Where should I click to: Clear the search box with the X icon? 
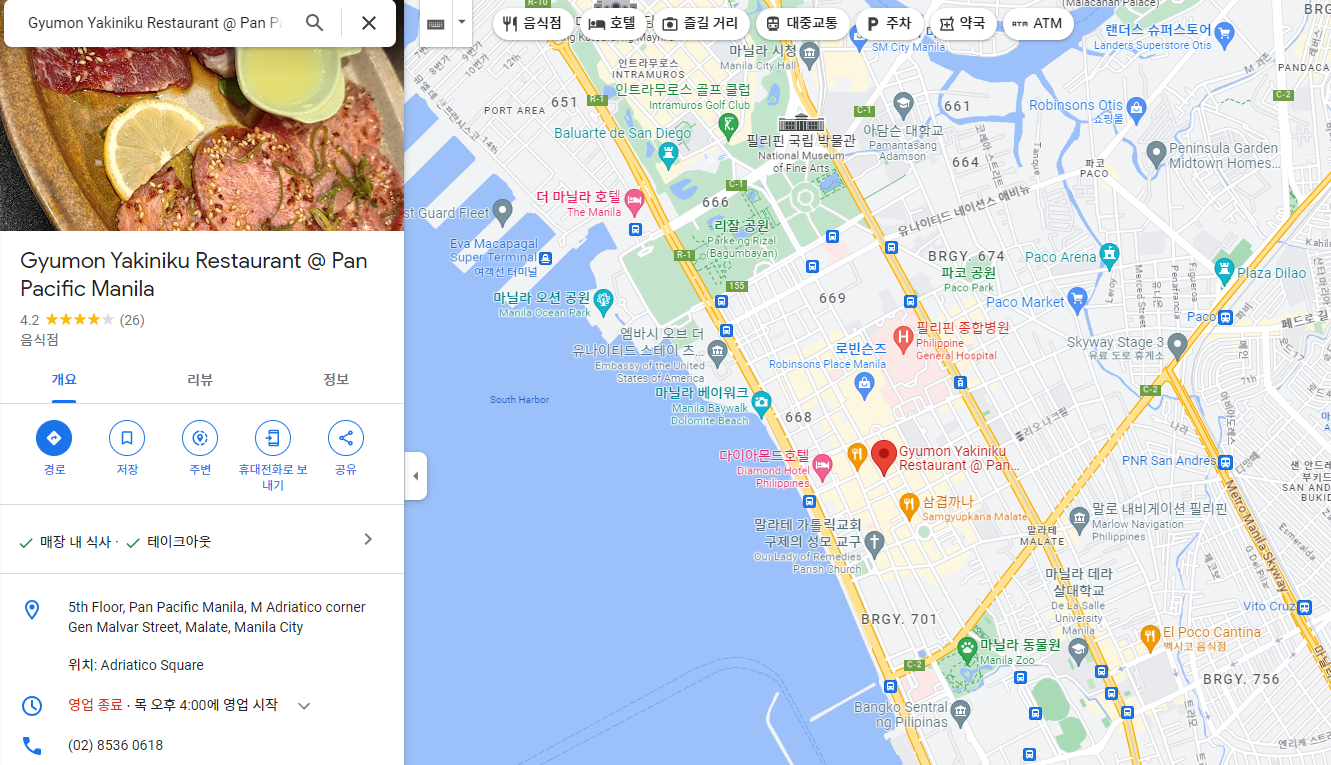pos(369,23)
